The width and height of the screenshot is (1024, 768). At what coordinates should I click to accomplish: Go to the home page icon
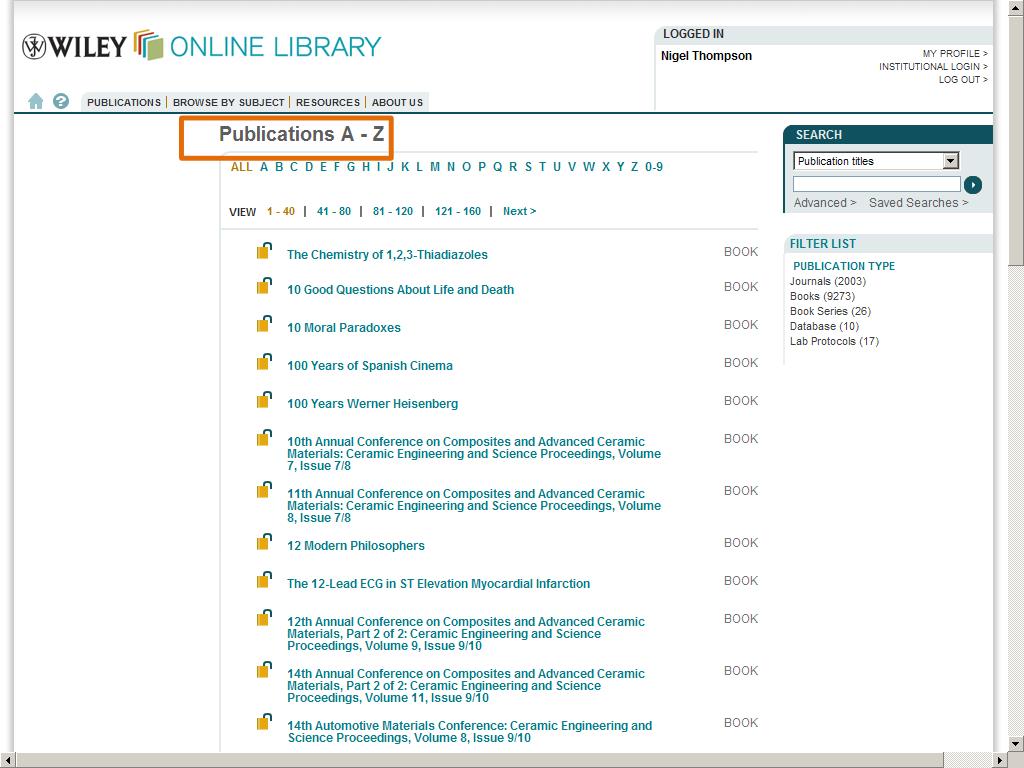coord(35,101)
